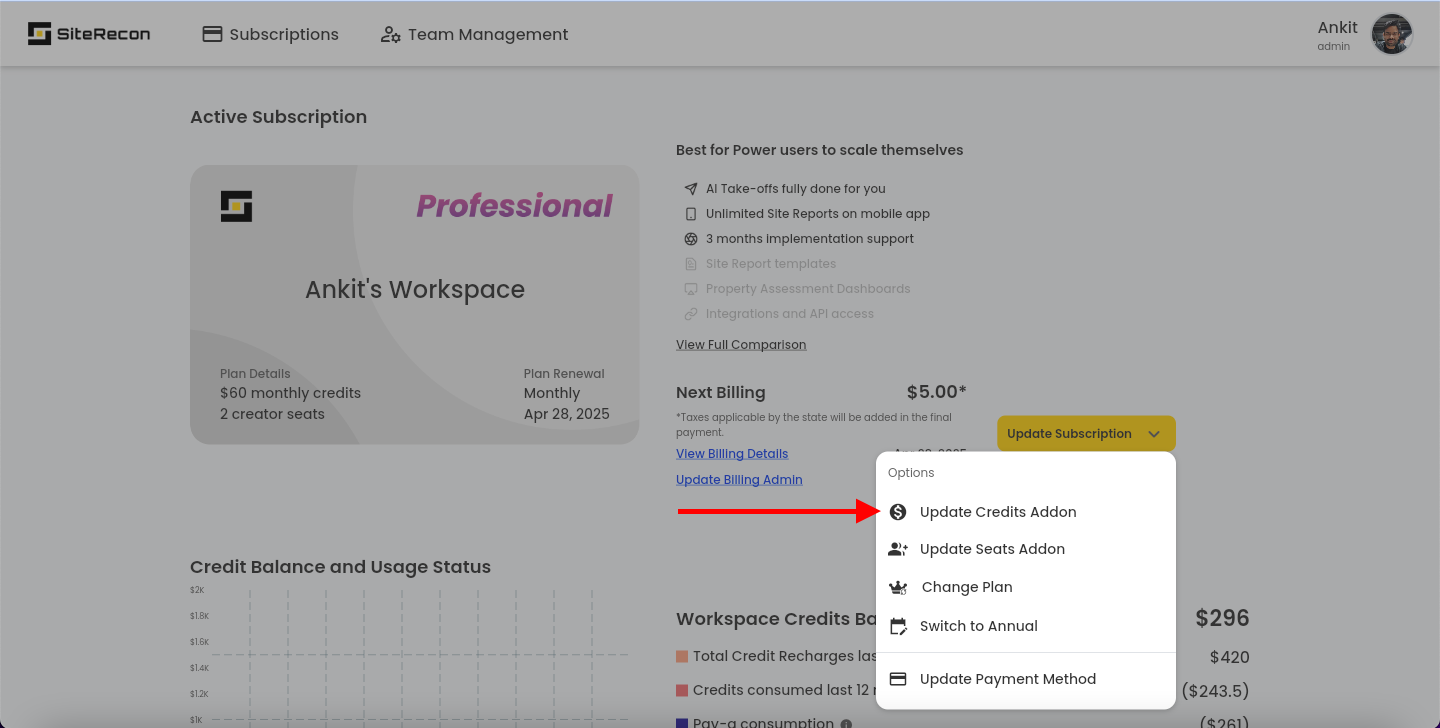
Task: Click the Property Assessment Dashboards monitor icon
Action: [690, 289]
